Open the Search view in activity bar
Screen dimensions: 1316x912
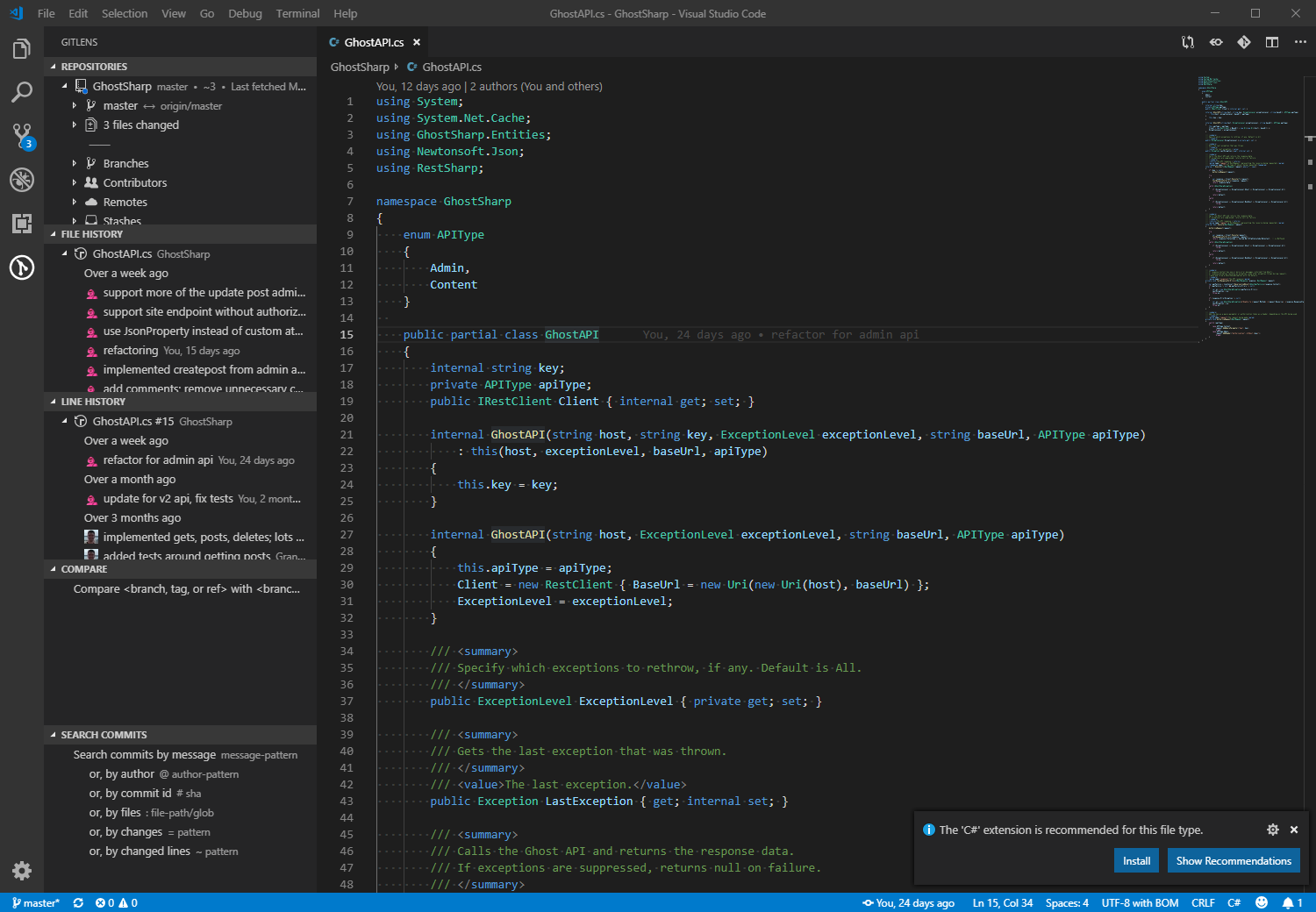click(22, 92)
